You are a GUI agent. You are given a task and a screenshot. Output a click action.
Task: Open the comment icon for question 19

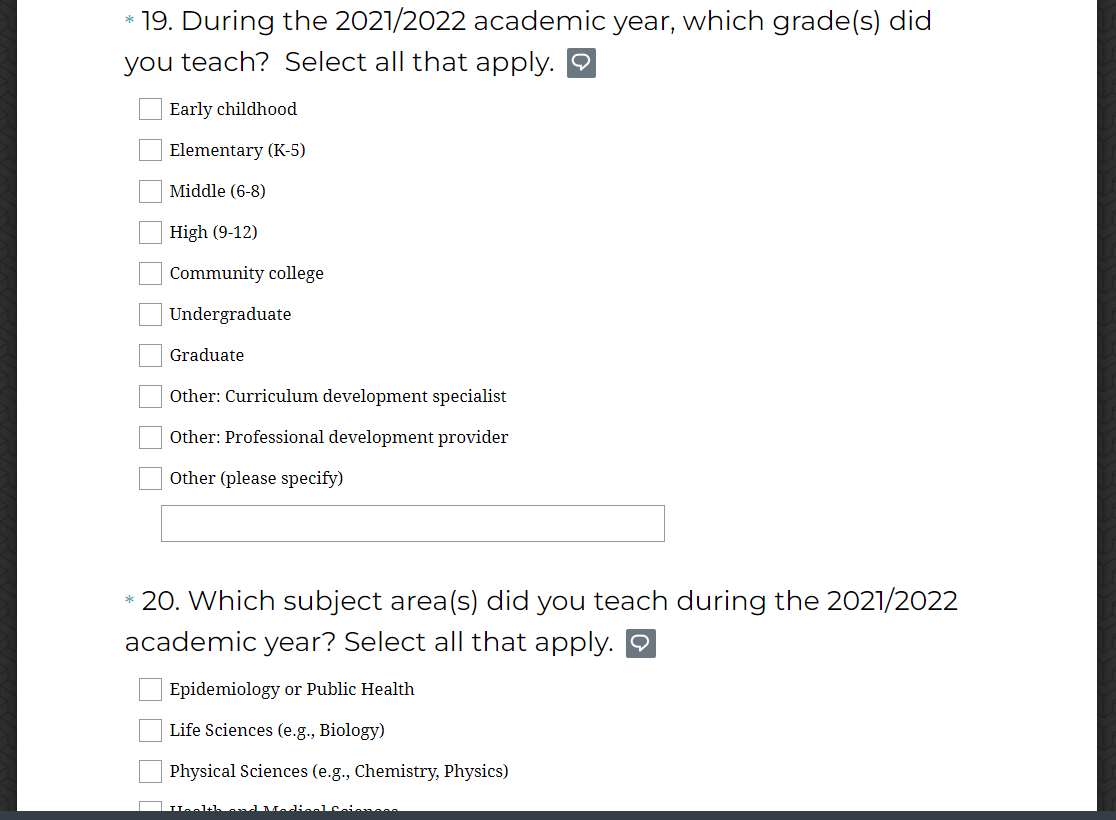581,63
